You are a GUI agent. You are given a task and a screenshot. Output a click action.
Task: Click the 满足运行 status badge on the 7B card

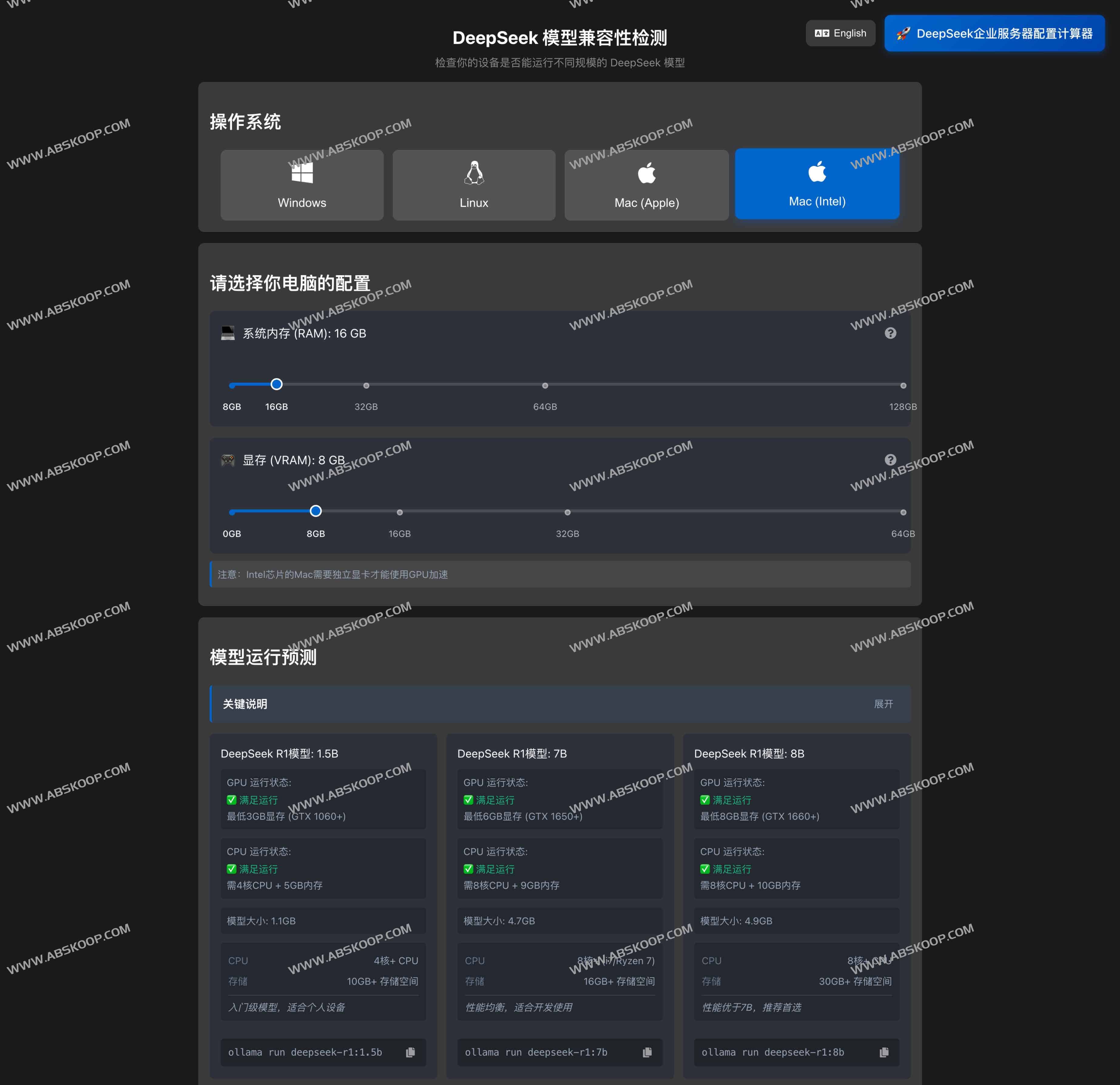[x=489, y=800]
